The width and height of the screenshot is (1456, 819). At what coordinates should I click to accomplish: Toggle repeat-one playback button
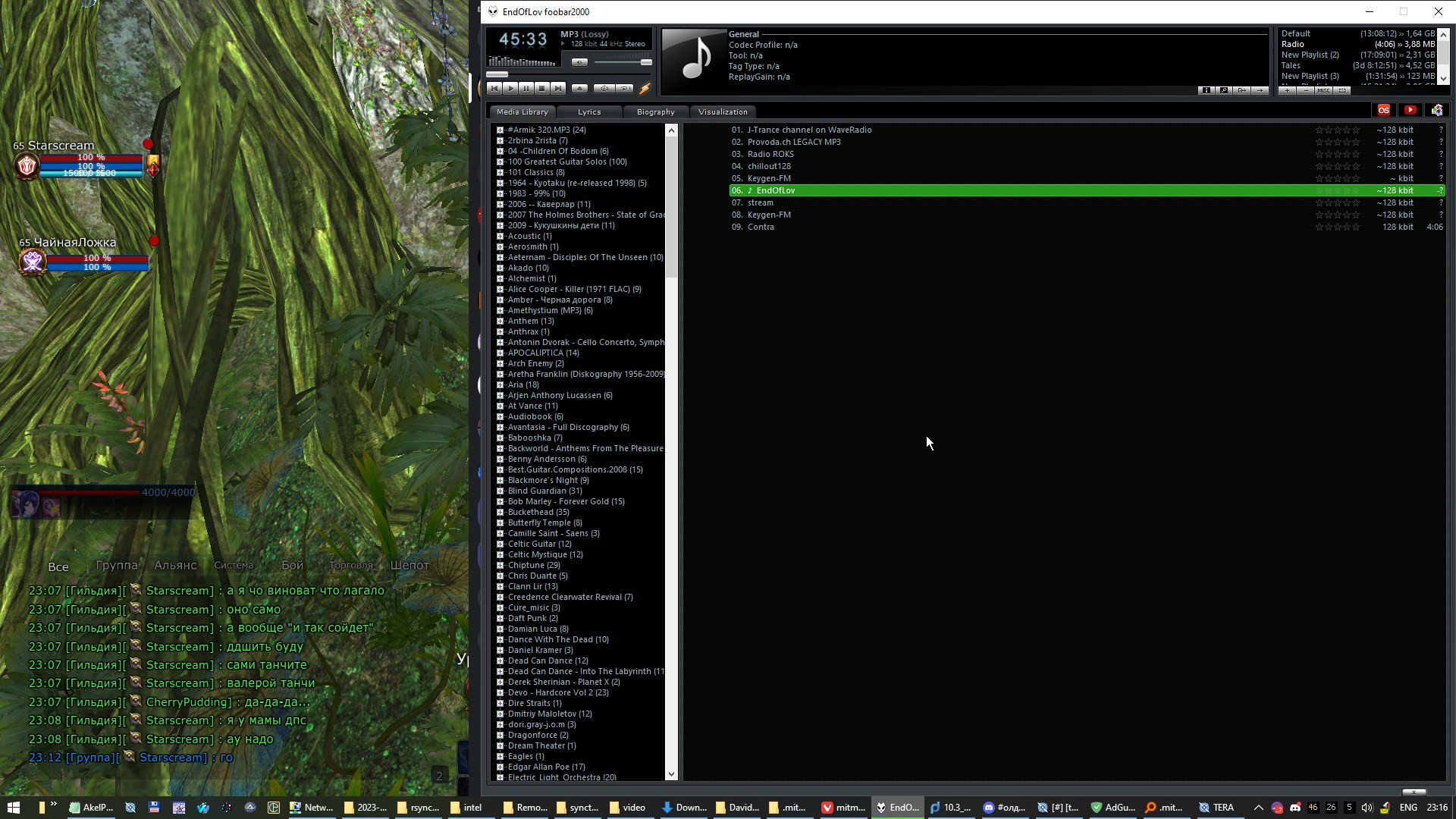625,89
